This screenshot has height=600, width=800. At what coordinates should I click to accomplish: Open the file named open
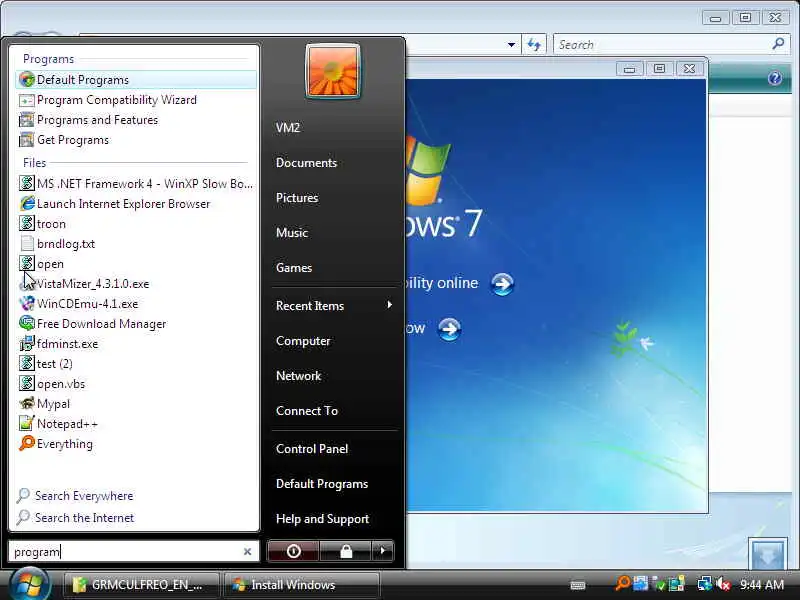136,264
